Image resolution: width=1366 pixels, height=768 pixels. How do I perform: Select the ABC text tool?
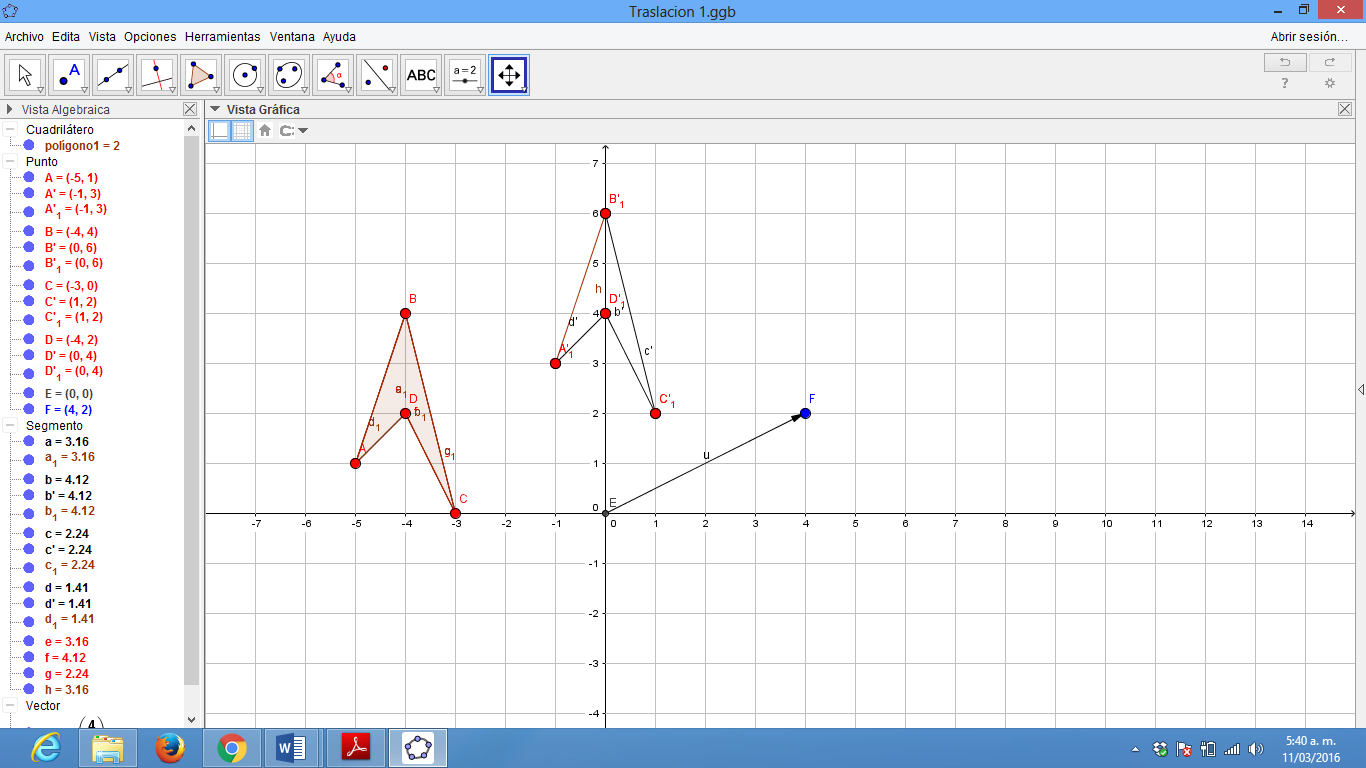coord(421,75)
